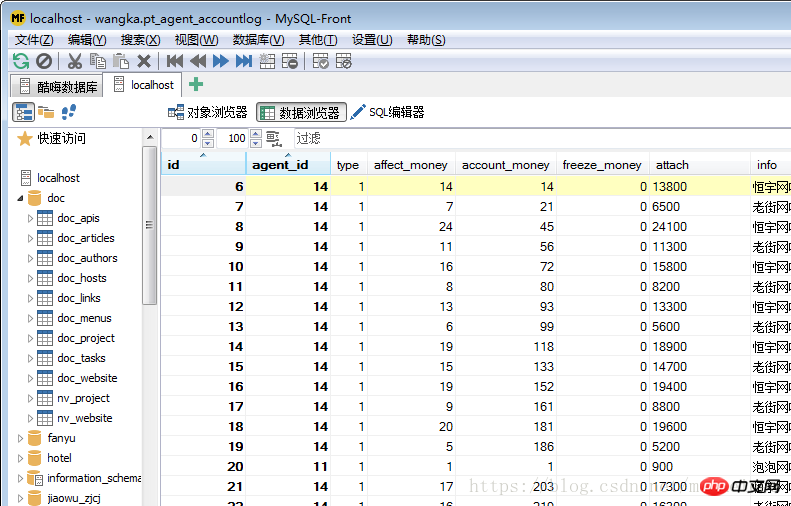
Task: Open the SQL编辑器 editor
Action: tap(388, 113)
